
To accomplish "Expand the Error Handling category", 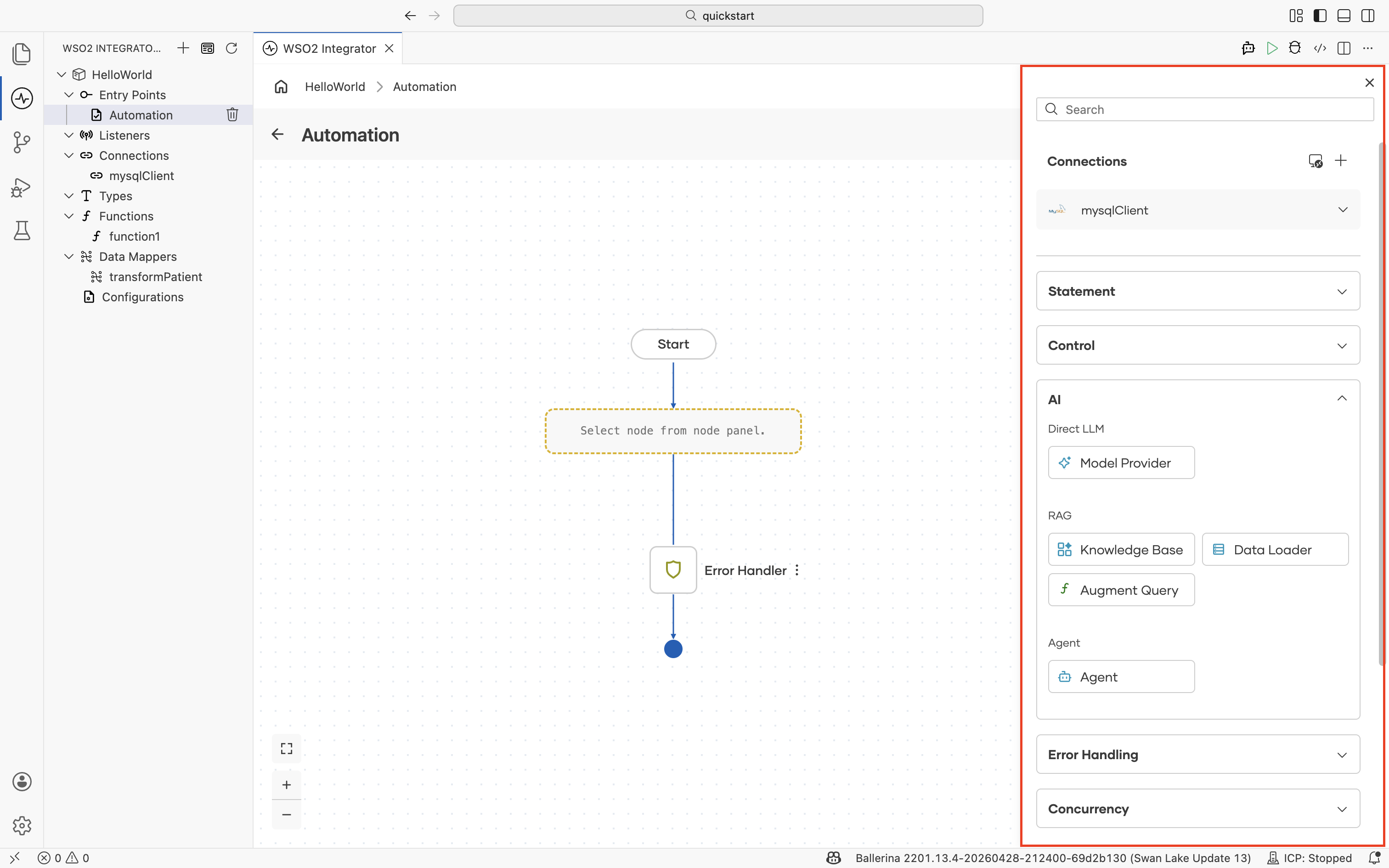I will [x=1198, y=754].
